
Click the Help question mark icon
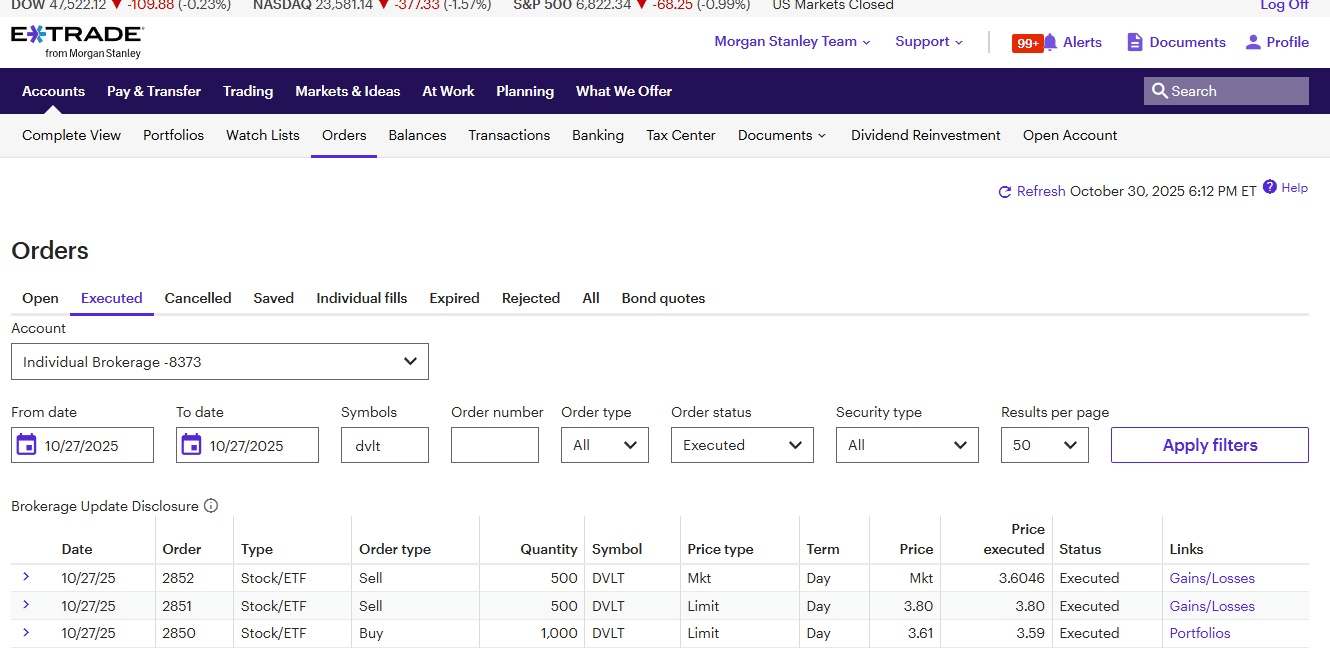coord(1270,187)
